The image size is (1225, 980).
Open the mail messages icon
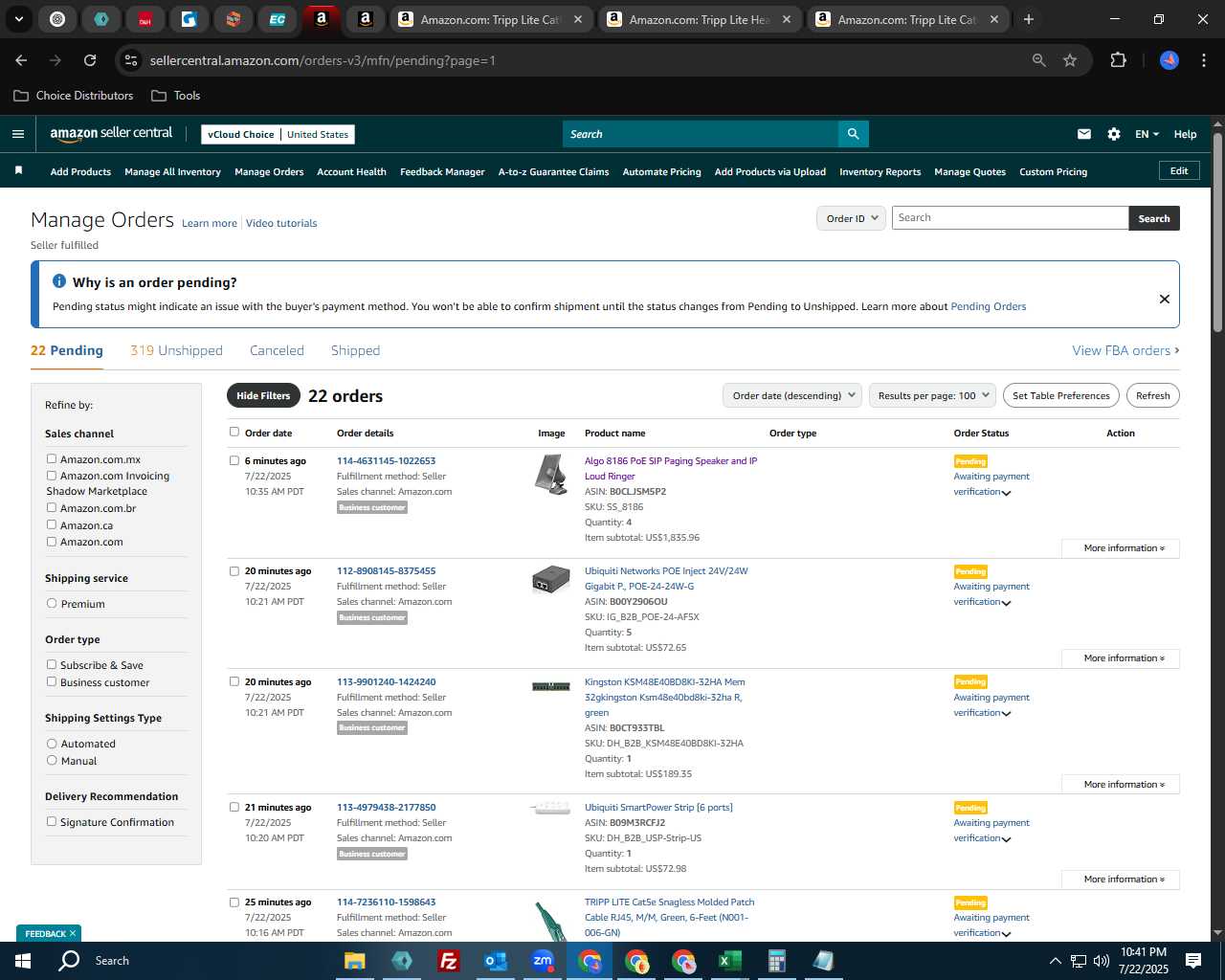coord(1083,134)
